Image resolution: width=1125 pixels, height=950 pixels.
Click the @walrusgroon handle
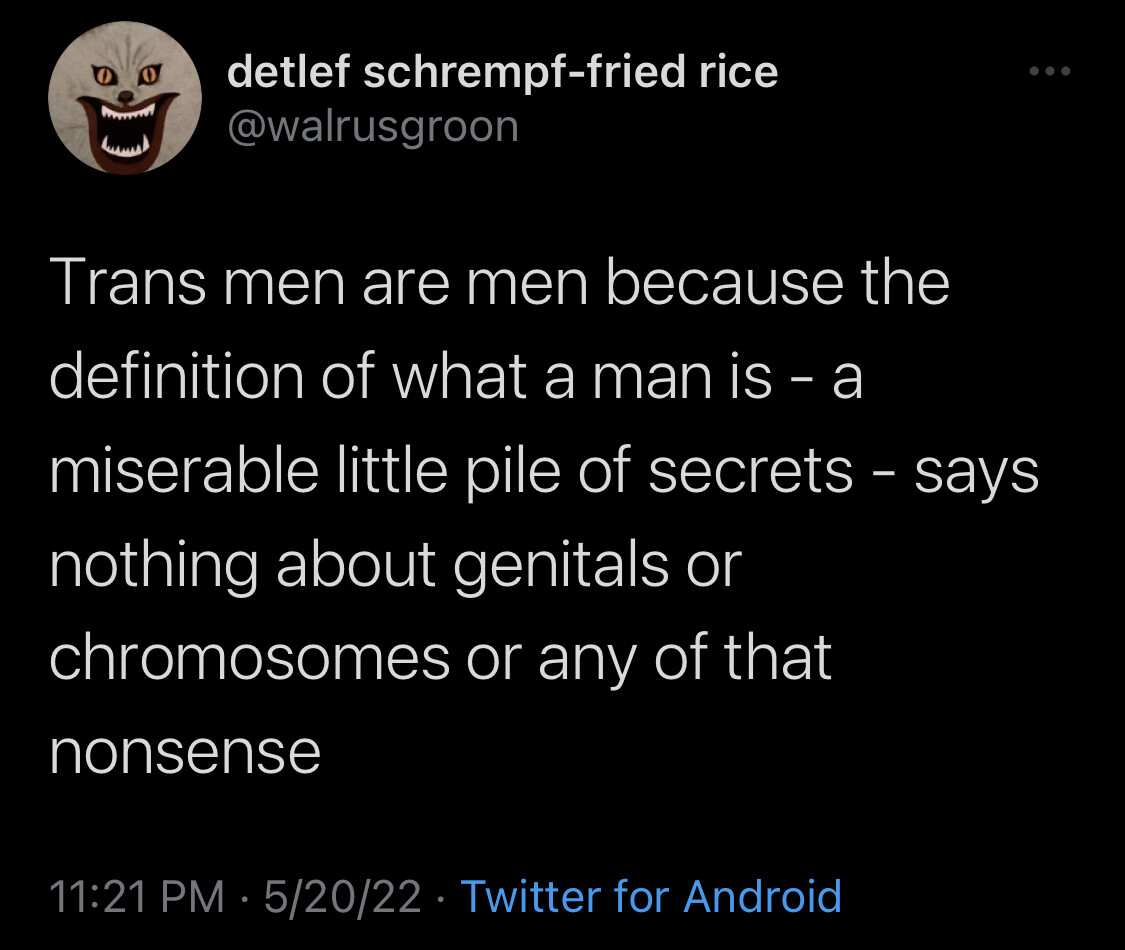click(x=373, y=127)
